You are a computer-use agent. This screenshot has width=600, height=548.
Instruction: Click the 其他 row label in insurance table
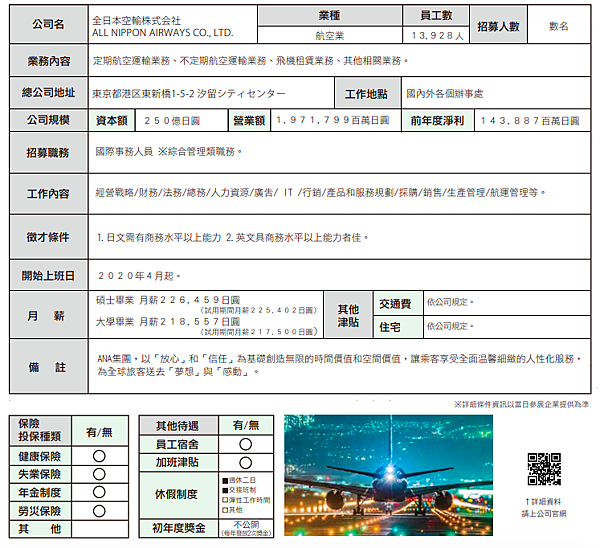40,529
